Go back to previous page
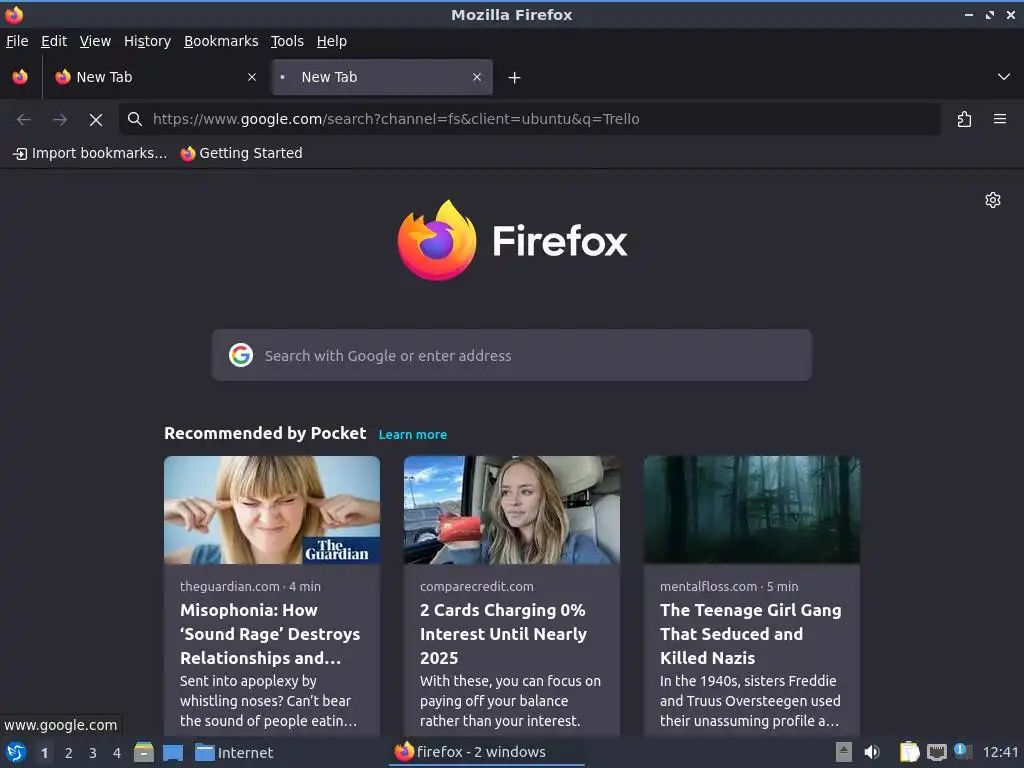The height and width of the screenshot is (768, 1024). click(24, 120)
